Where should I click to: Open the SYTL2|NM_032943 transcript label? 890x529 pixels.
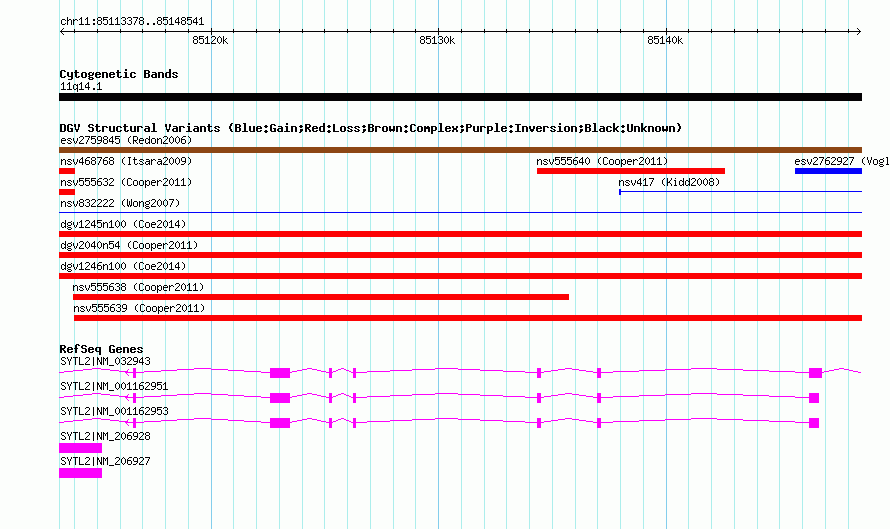click(x=106, y=362)
